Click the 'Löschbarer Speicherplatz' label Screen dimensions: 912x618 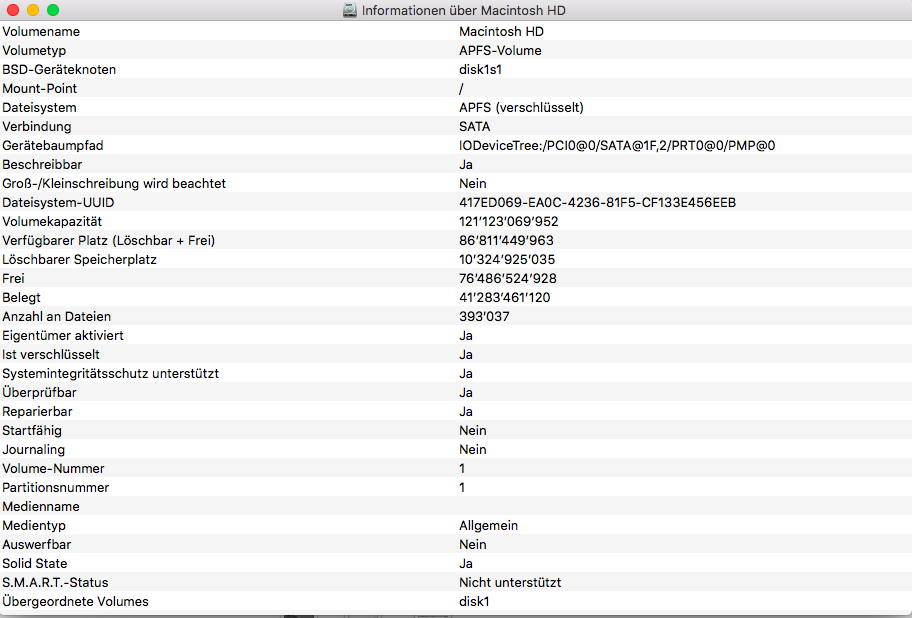[79, 259]
